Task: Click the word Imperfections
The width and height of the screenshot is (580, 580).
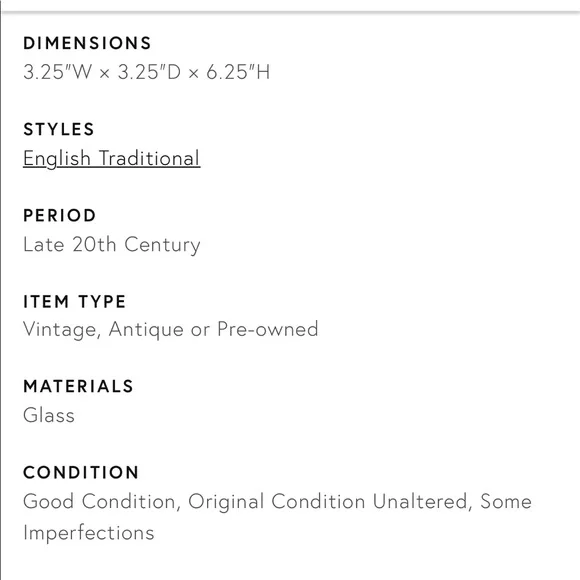Action: (88, 533)
